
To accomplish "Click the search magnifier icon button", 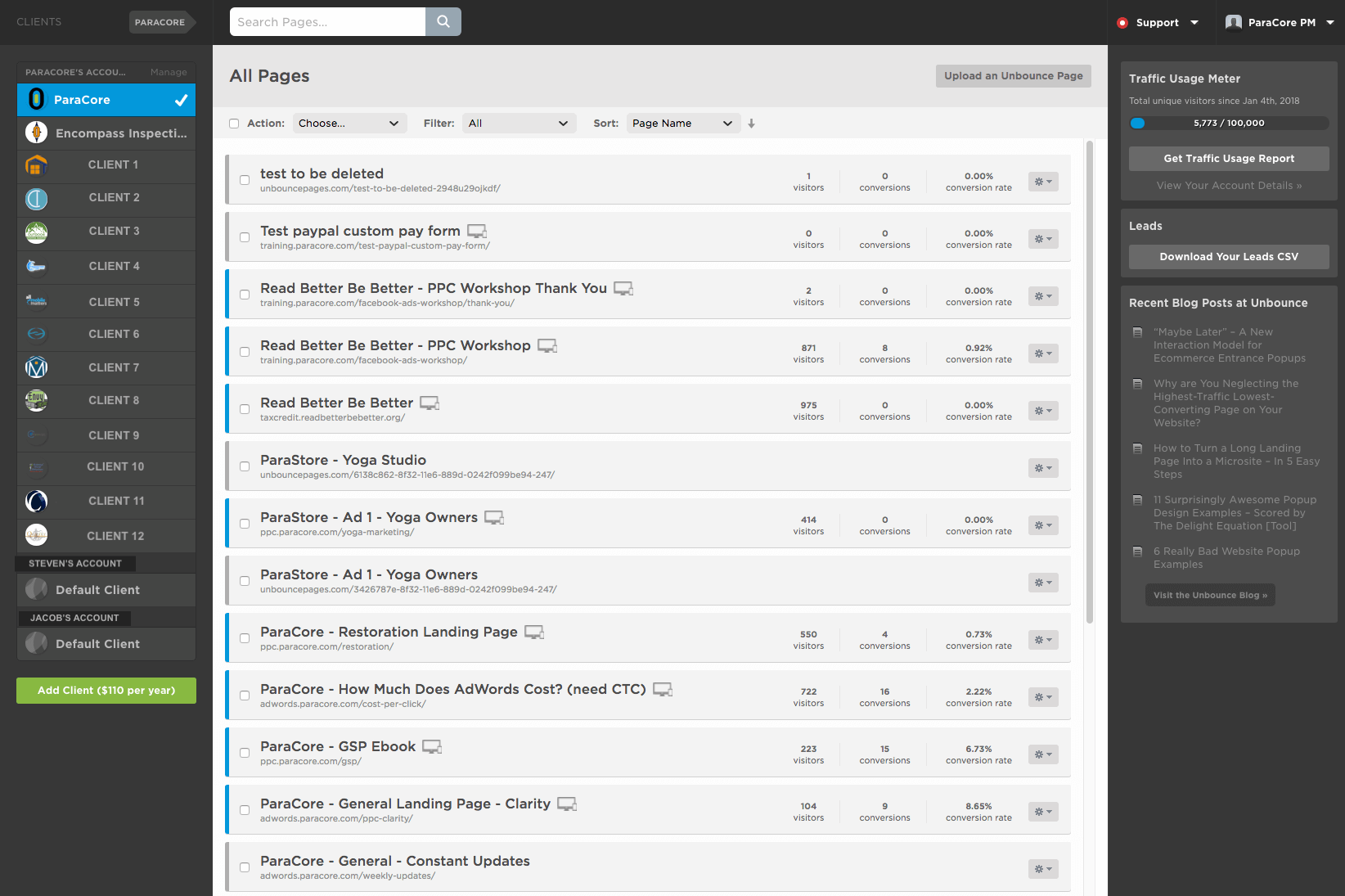I will pyautogui.click(x=443, y=22).
